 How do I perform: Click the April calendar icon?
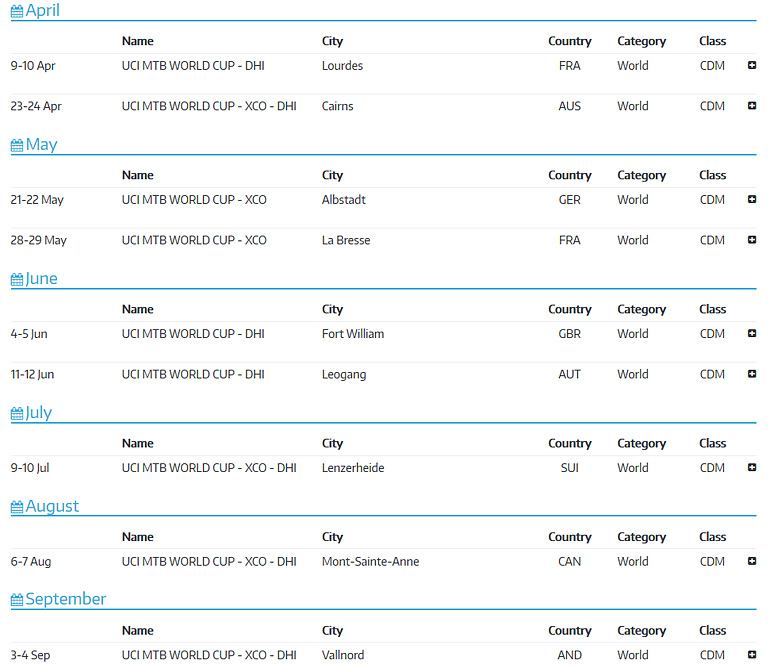click(17, 11)
